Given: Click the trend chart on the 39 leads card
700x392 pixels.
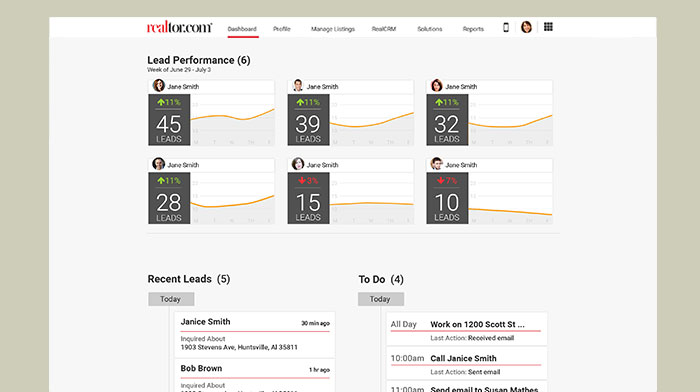Looking at the screenshot, I should point(371,120).
